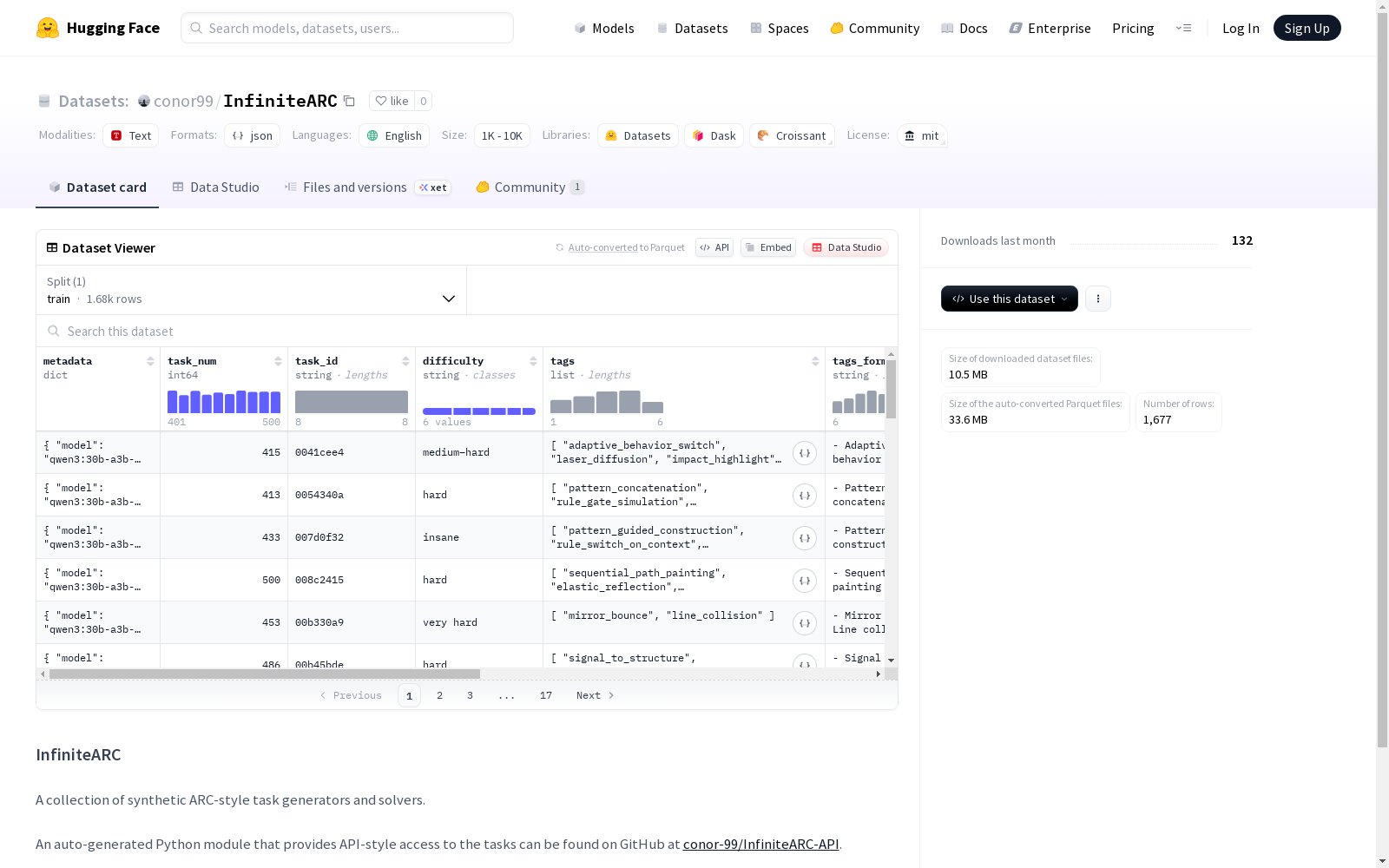Screen dimensions: 1389x868
Task: Sort by the tags column
Action: click(x=815, y=361)
